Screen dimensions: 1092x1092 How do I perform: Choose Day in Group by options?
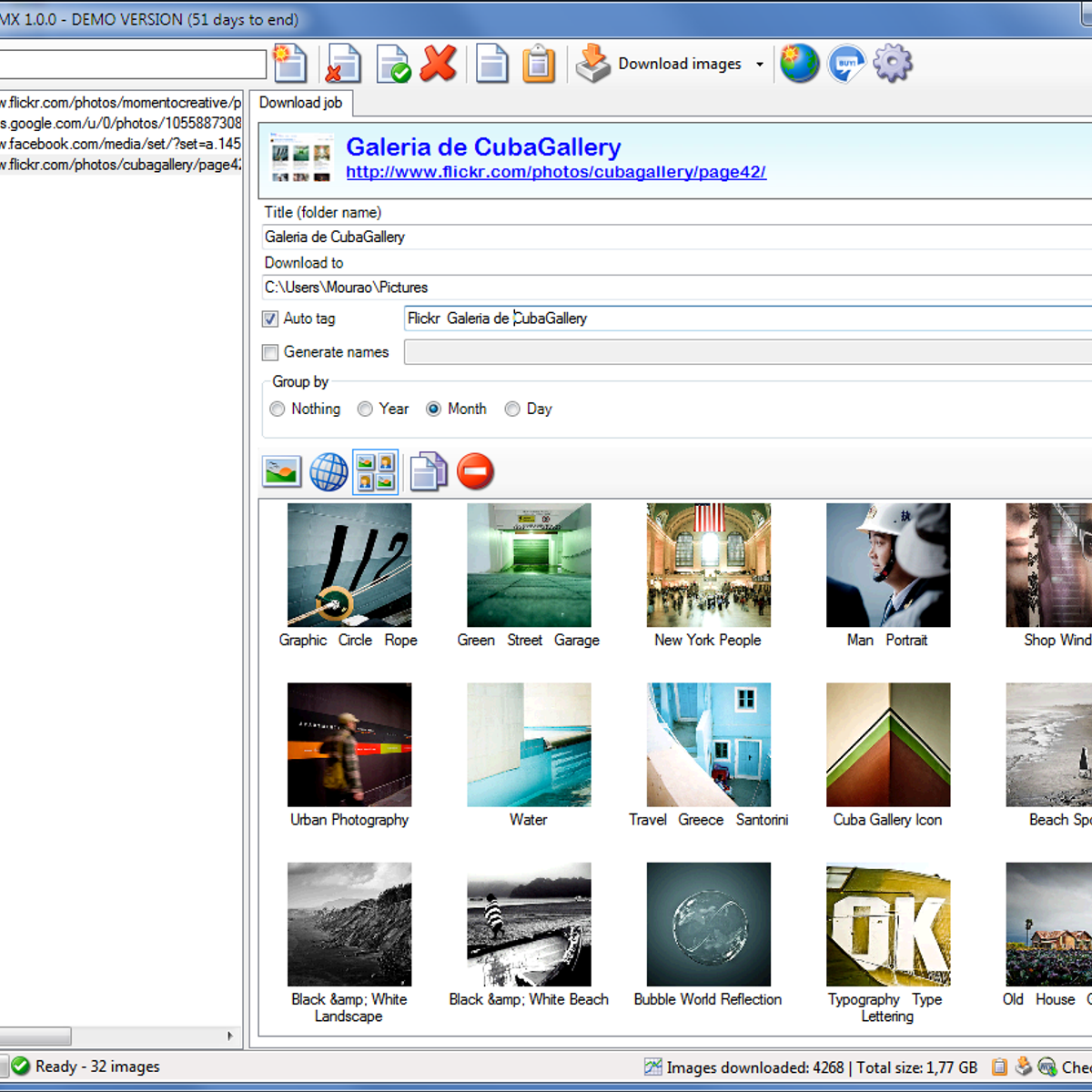point(512,409)
